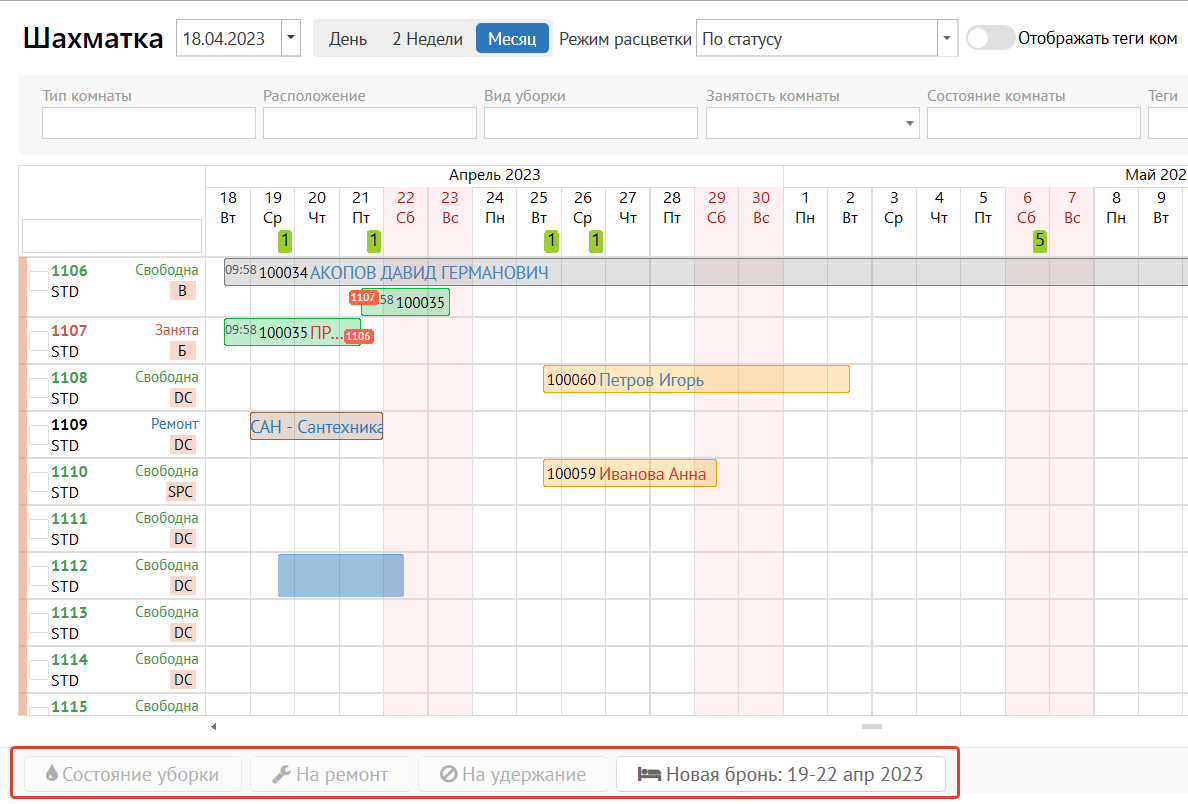
Task: Click the red 1106 tag in room 1107 row
Action: pos(358,336)
